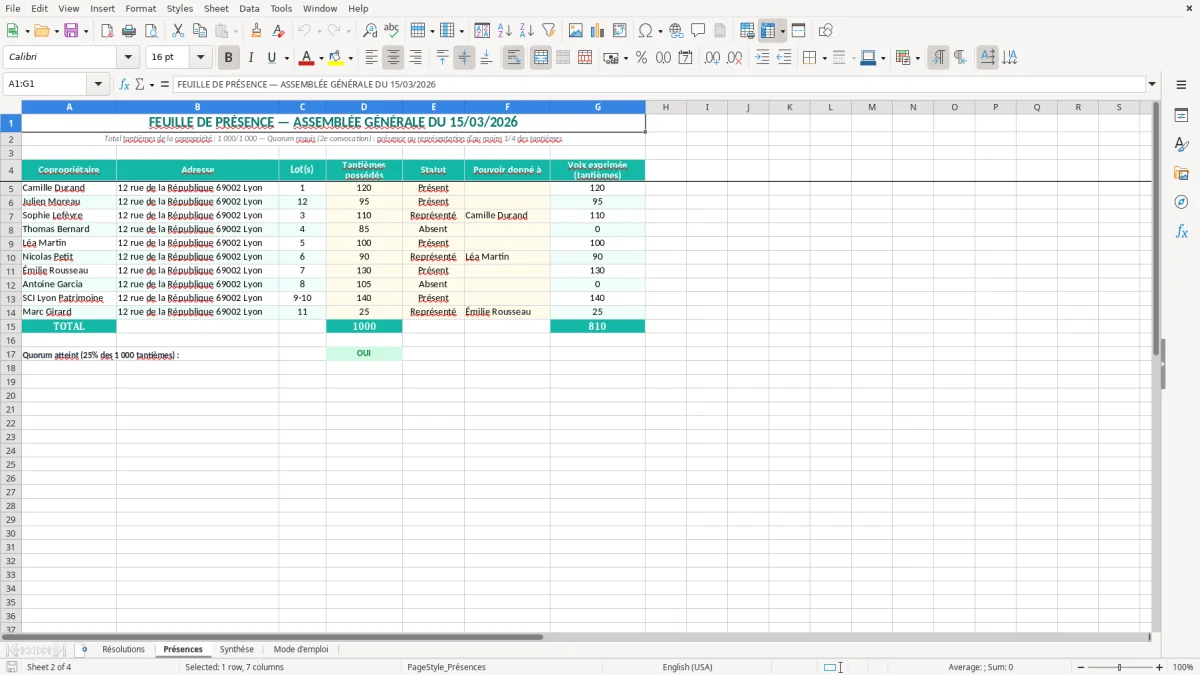The height and width of the screenshot is (675, 1200).
Task: Click Format as Percent icon
Action: [x=641, y=58]
